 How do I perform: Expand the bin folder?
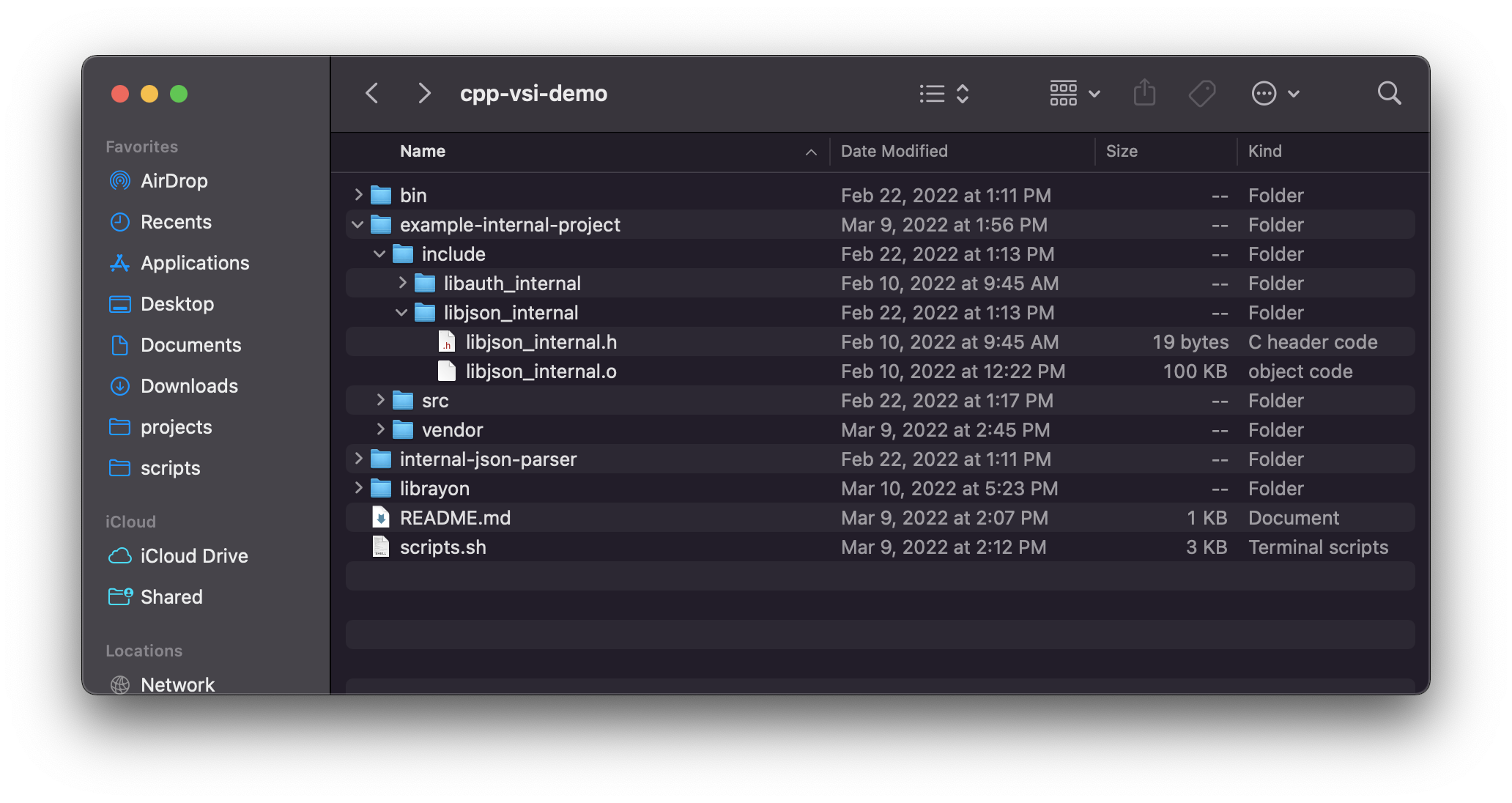click(358, 195)
